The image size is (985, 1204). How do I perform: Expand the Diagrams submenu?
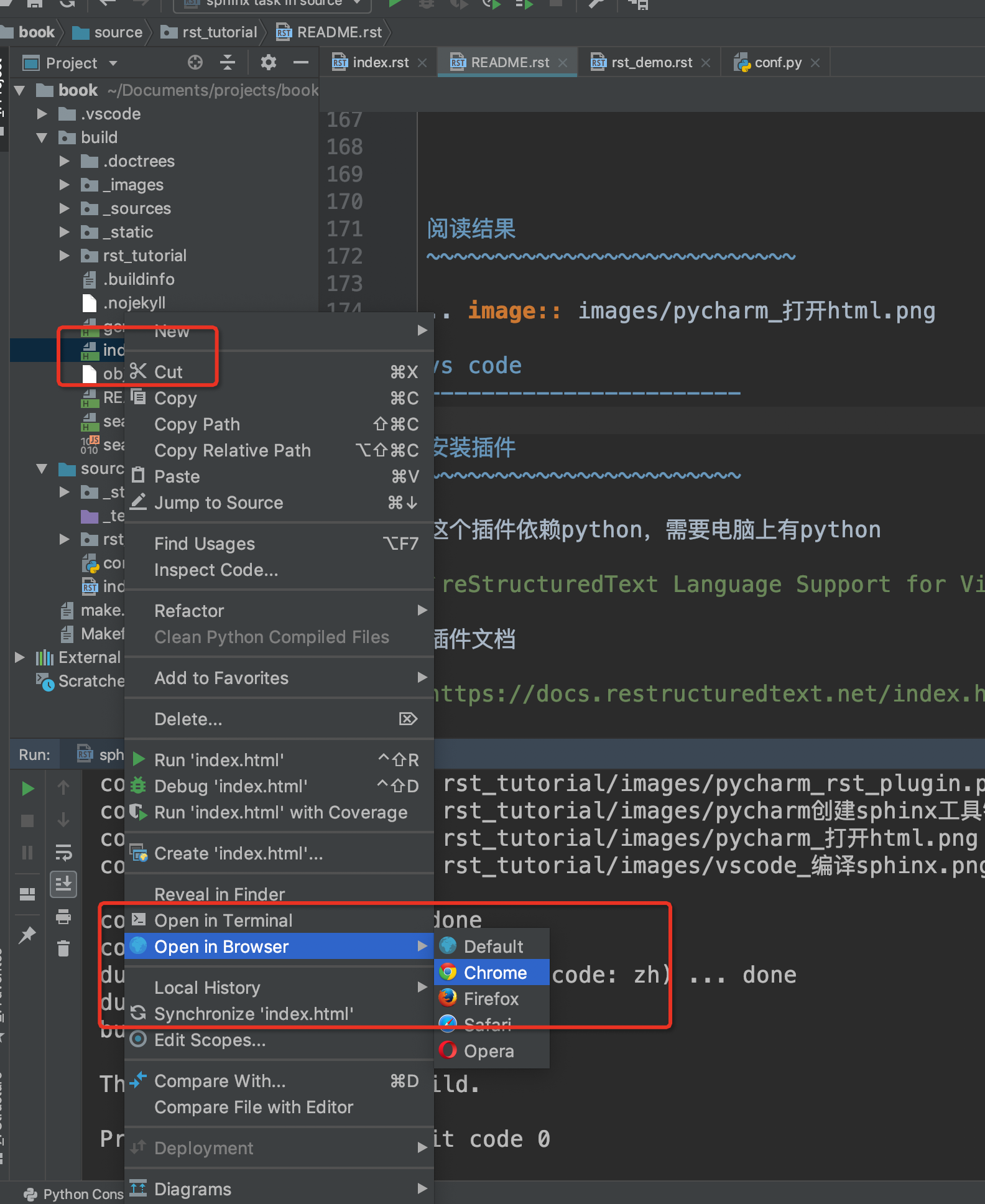[279, 1189]
